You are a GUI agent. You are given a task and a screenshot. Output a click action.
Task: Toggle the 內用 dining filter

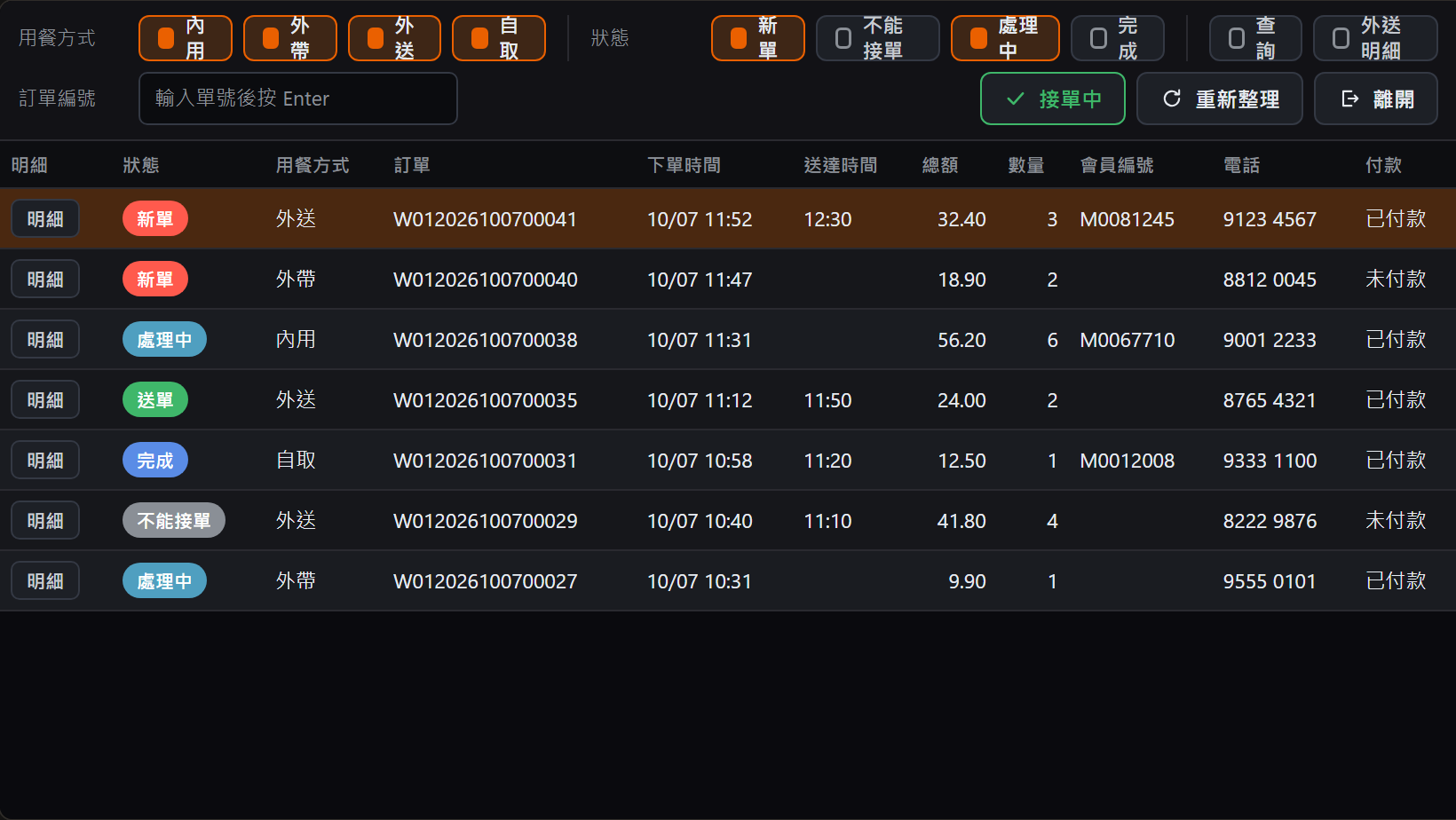pyautogui.click(x=185, y=38)
